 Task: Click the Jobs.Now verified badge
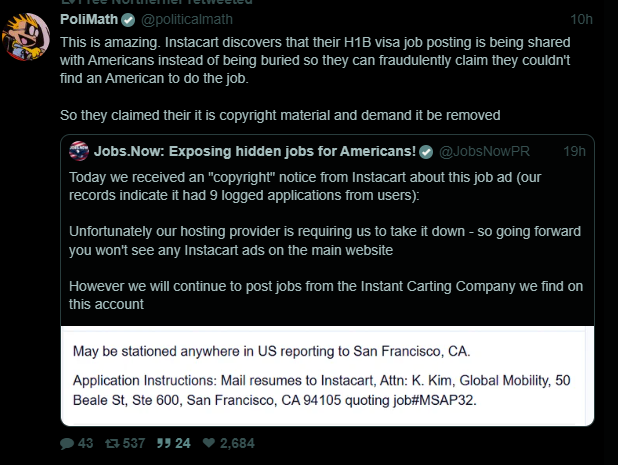426,151
